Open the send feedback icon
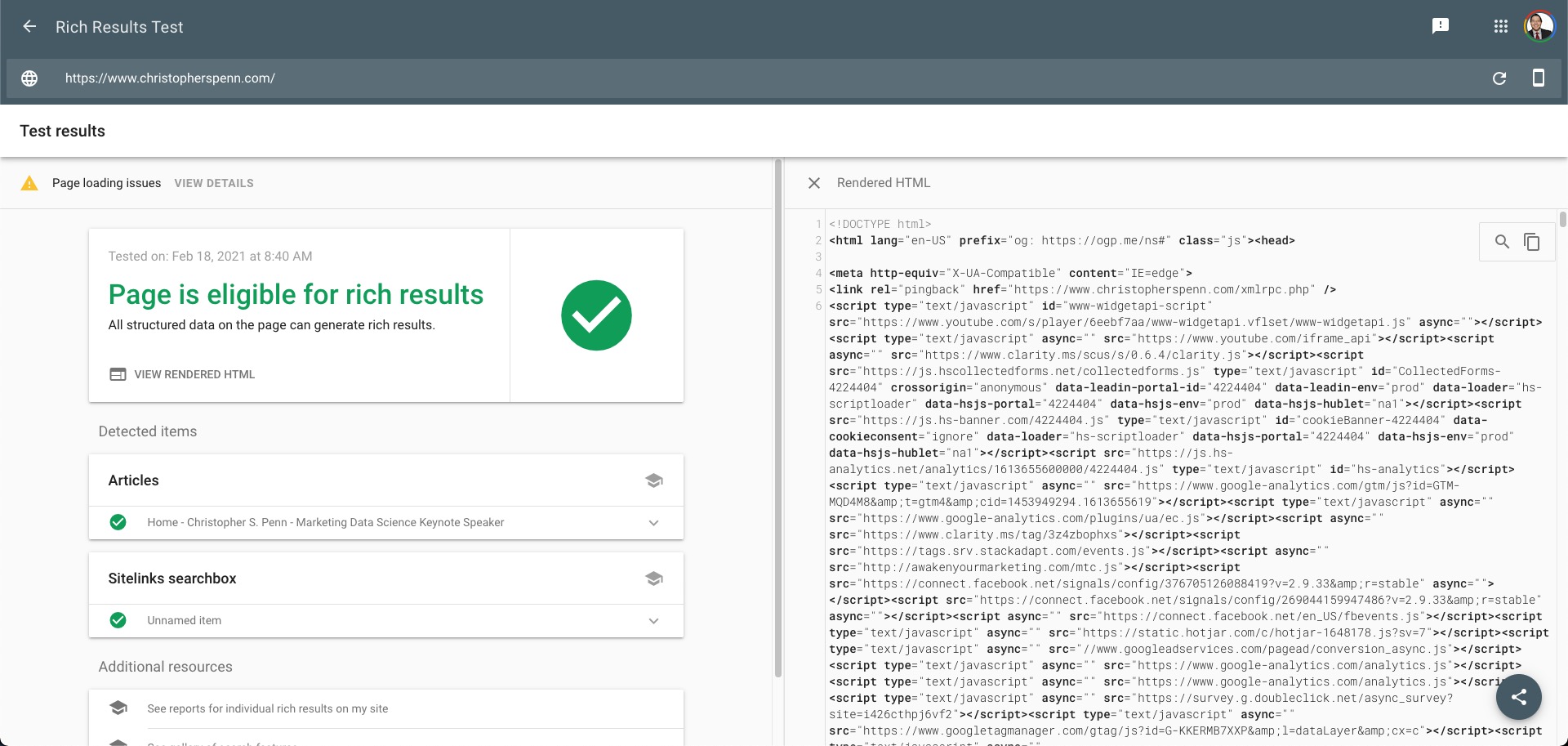Image resolution: width=1568 pixels, height=746 pixels. (x=1441, y=26)
